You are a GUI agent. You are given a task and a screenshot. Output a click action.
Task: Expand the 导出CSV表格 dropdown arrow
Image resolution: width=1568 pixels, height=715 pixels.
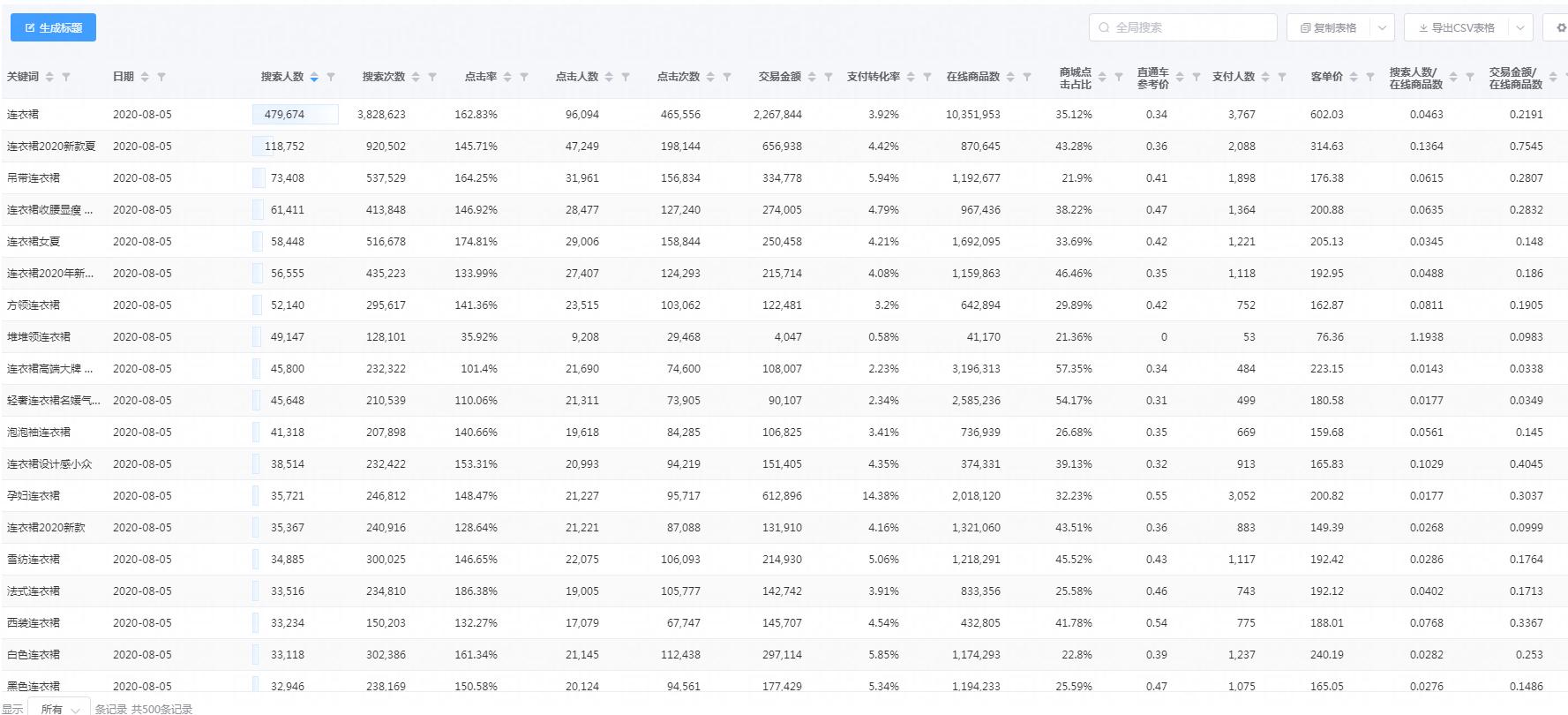click(x=1520, y=27)
